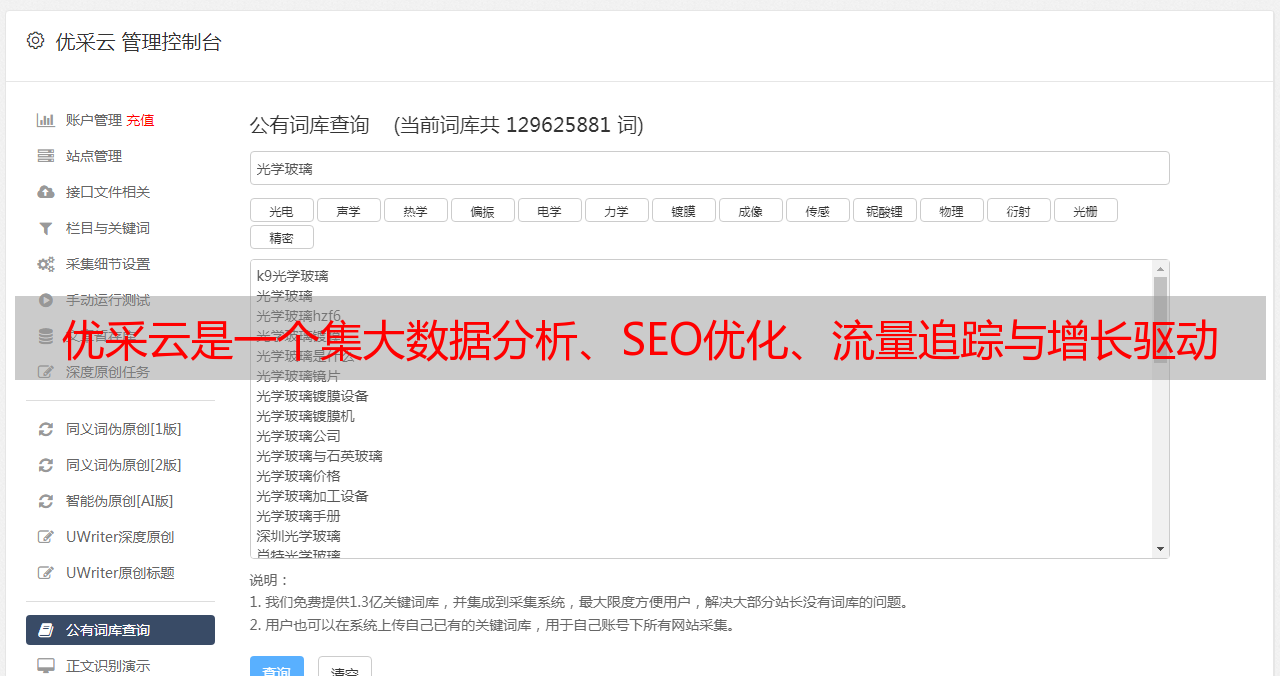Click the monitor icon beside 正文识别演示
Viewport: 1280px width, 676px height.
tap(45, 666)
